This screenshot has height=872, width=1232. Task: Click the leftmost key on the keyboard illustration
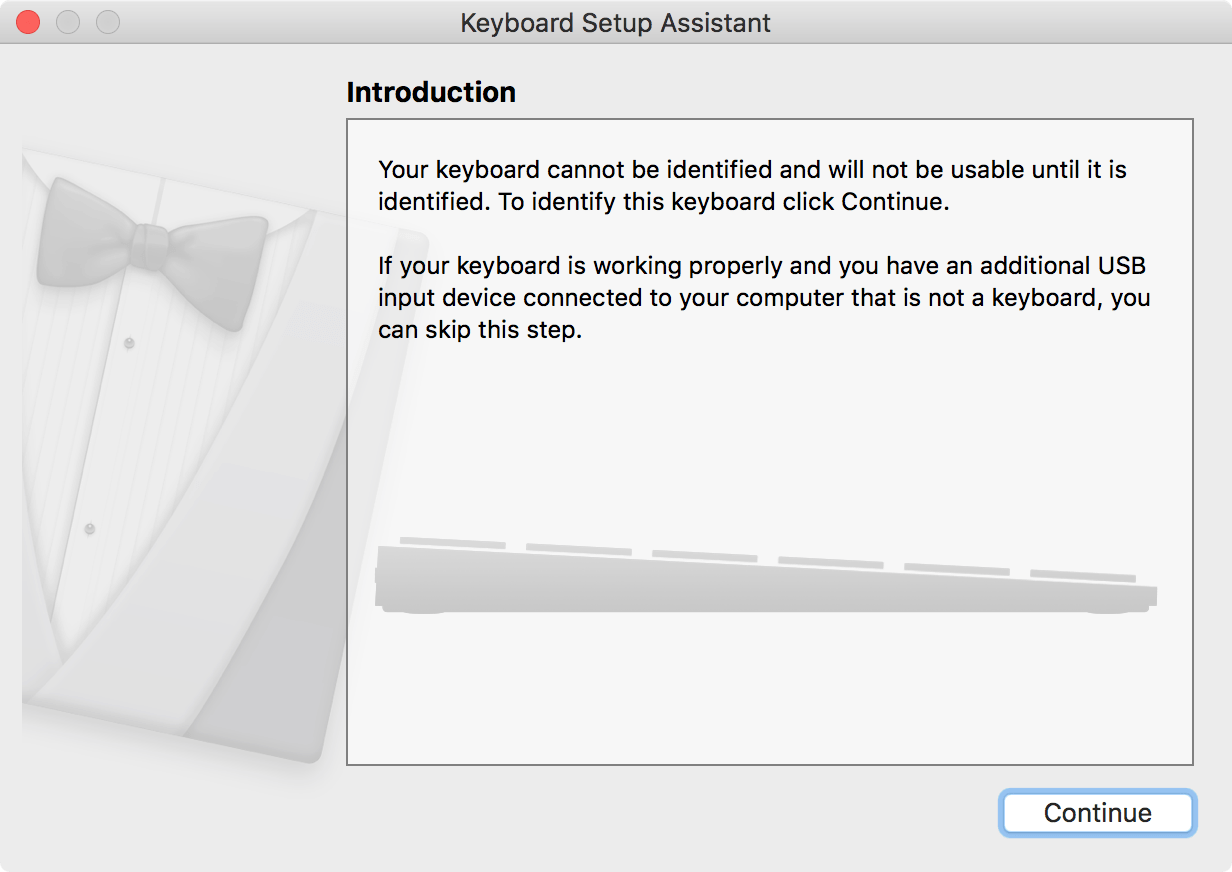452,543
